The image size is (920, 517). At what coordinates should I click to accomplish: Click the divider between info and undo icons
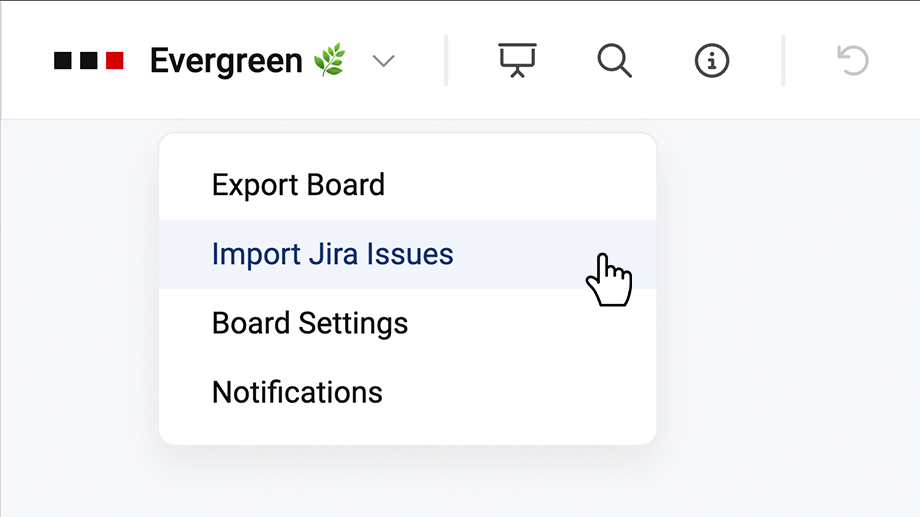(x=783, y=61)
